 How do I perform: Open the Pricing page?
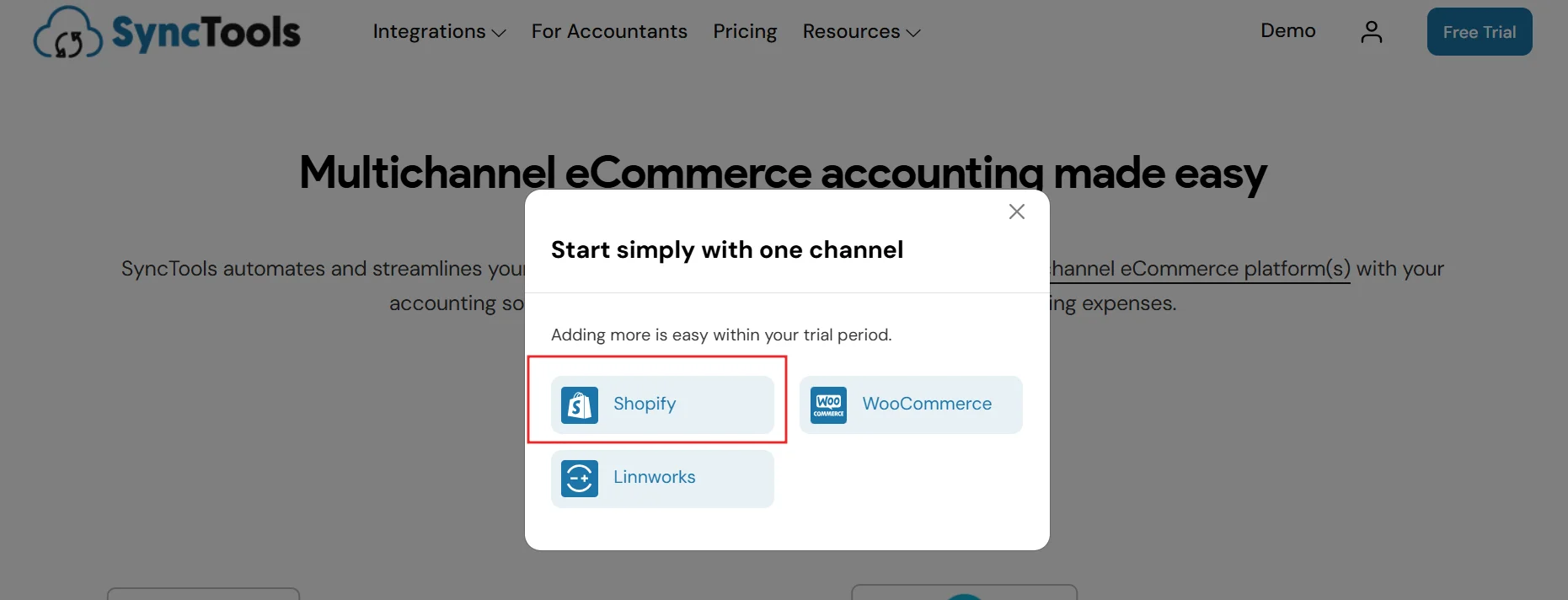coord(745,32)
